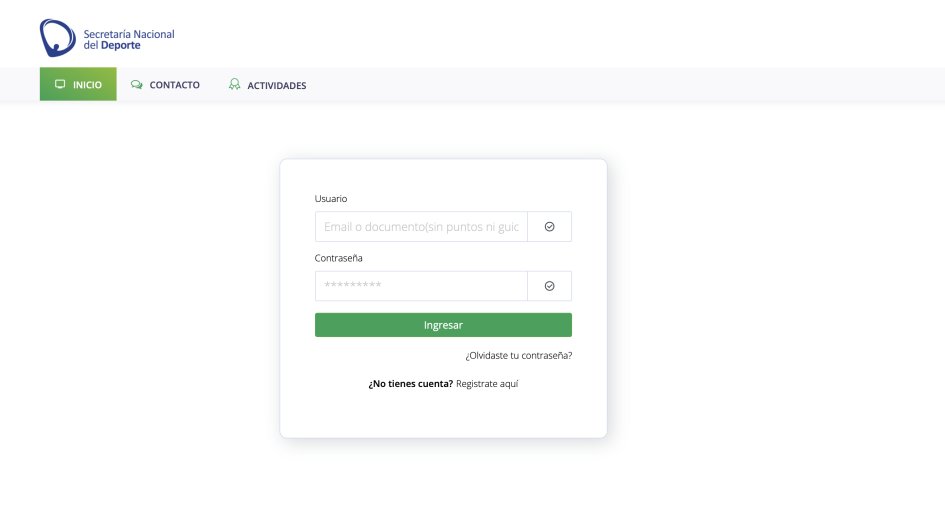
Task: Go to the CONTACTO menu item
Action: [174, 85]
